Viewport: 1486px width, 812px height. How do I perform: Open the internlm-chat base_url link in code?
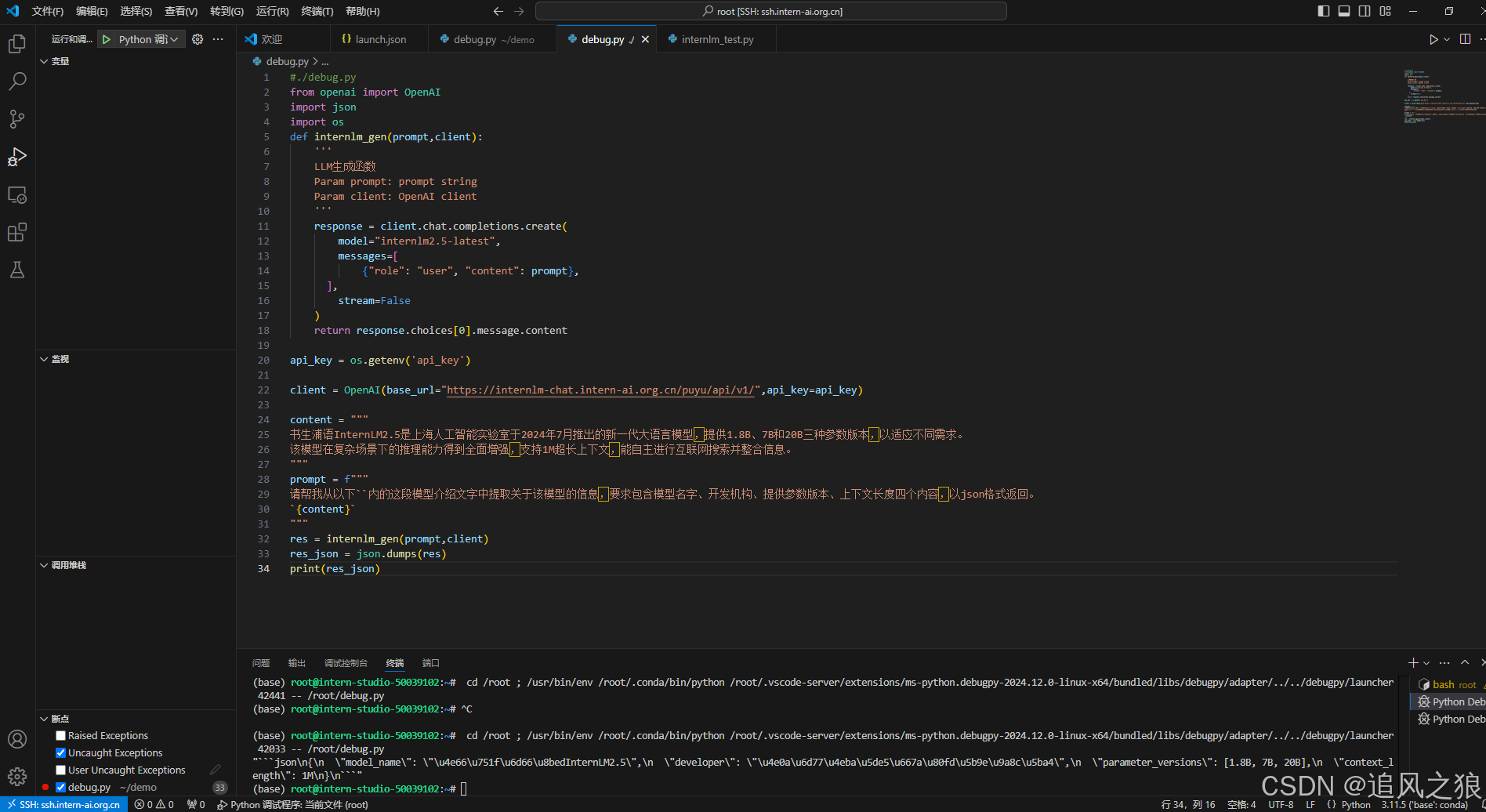point(600,390)
